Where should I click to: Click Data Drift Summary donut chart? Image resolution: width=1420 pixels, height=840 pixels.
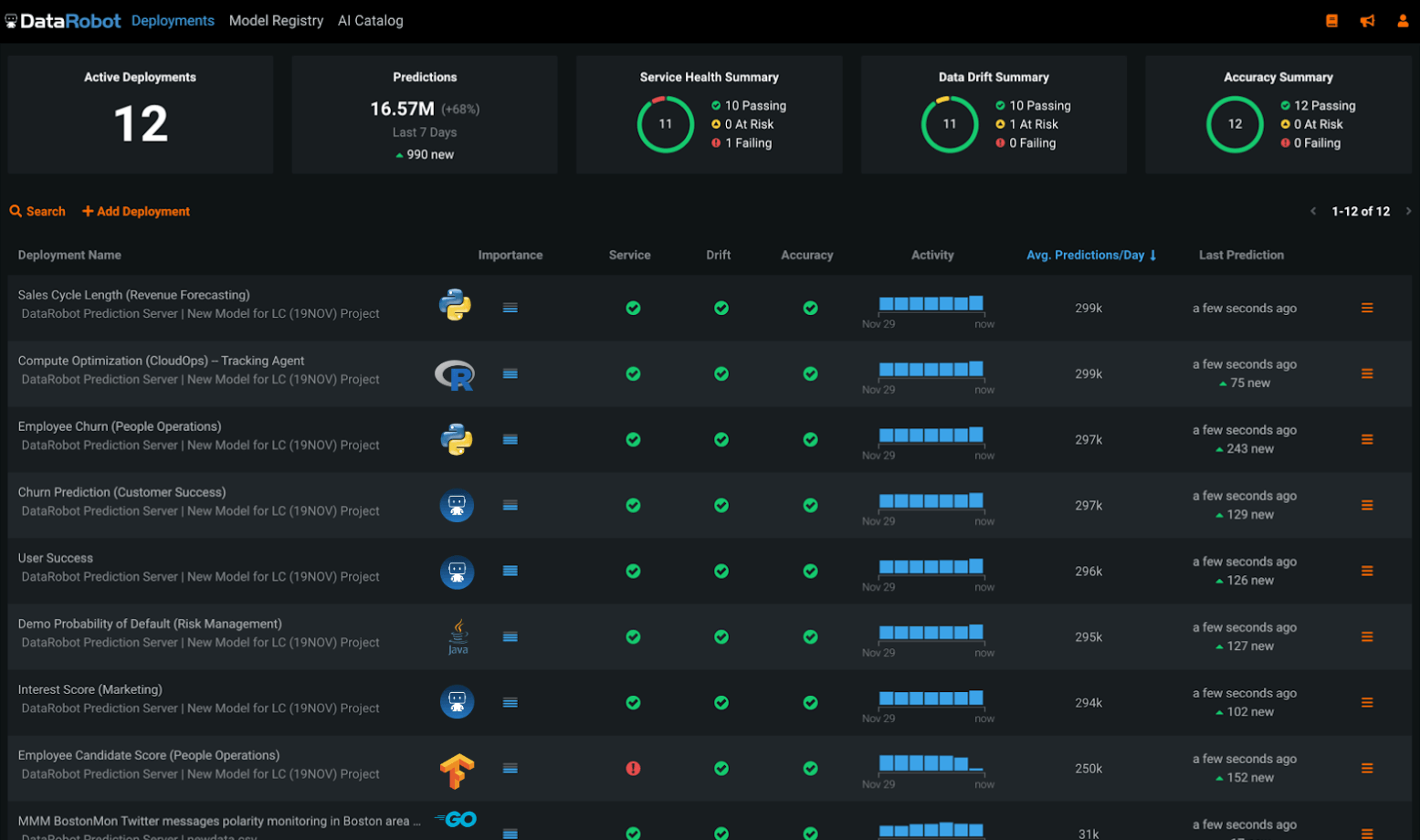950,124
